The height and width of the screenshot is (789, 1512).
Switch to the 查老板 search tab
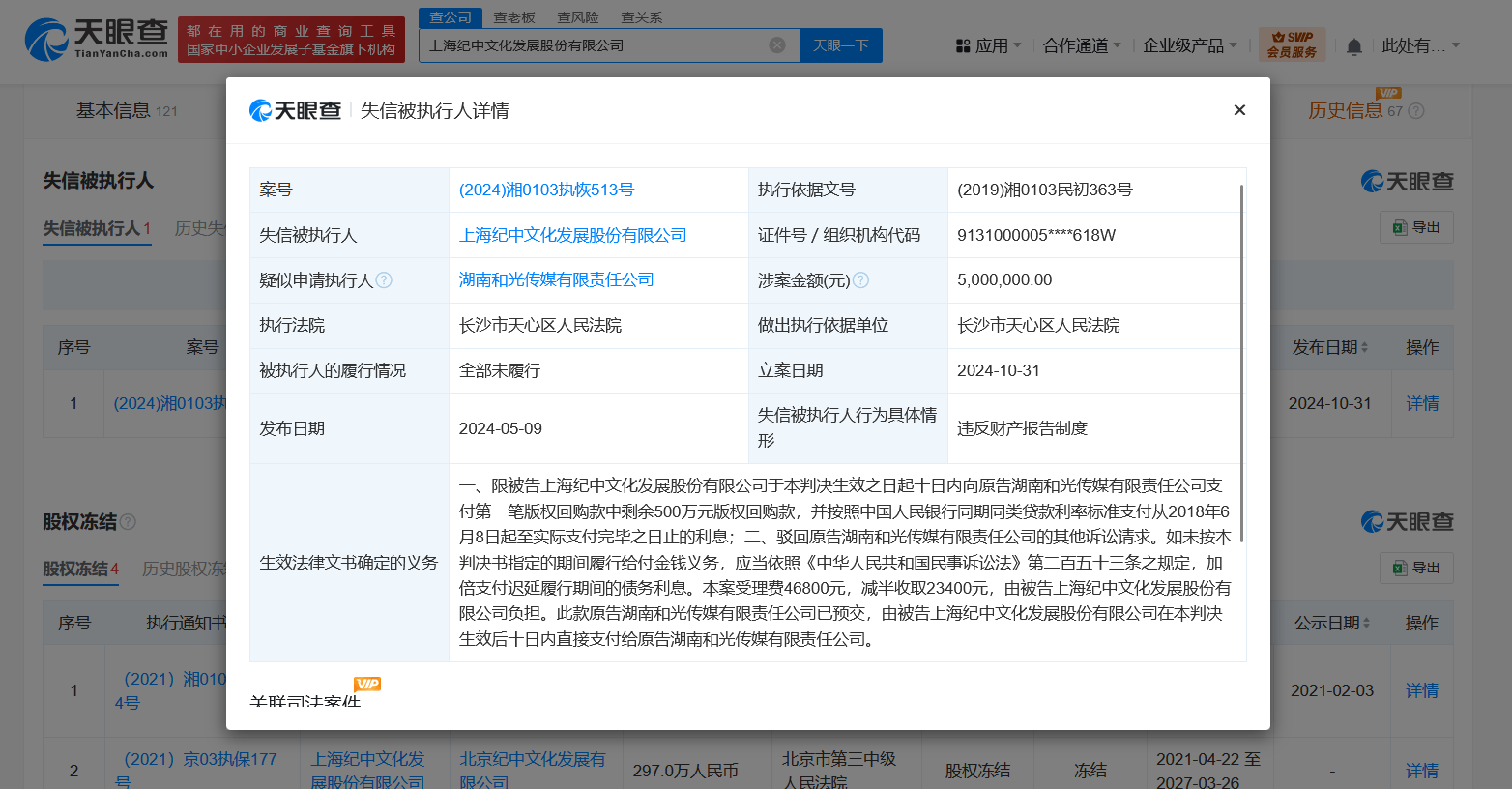coord(514,17)
